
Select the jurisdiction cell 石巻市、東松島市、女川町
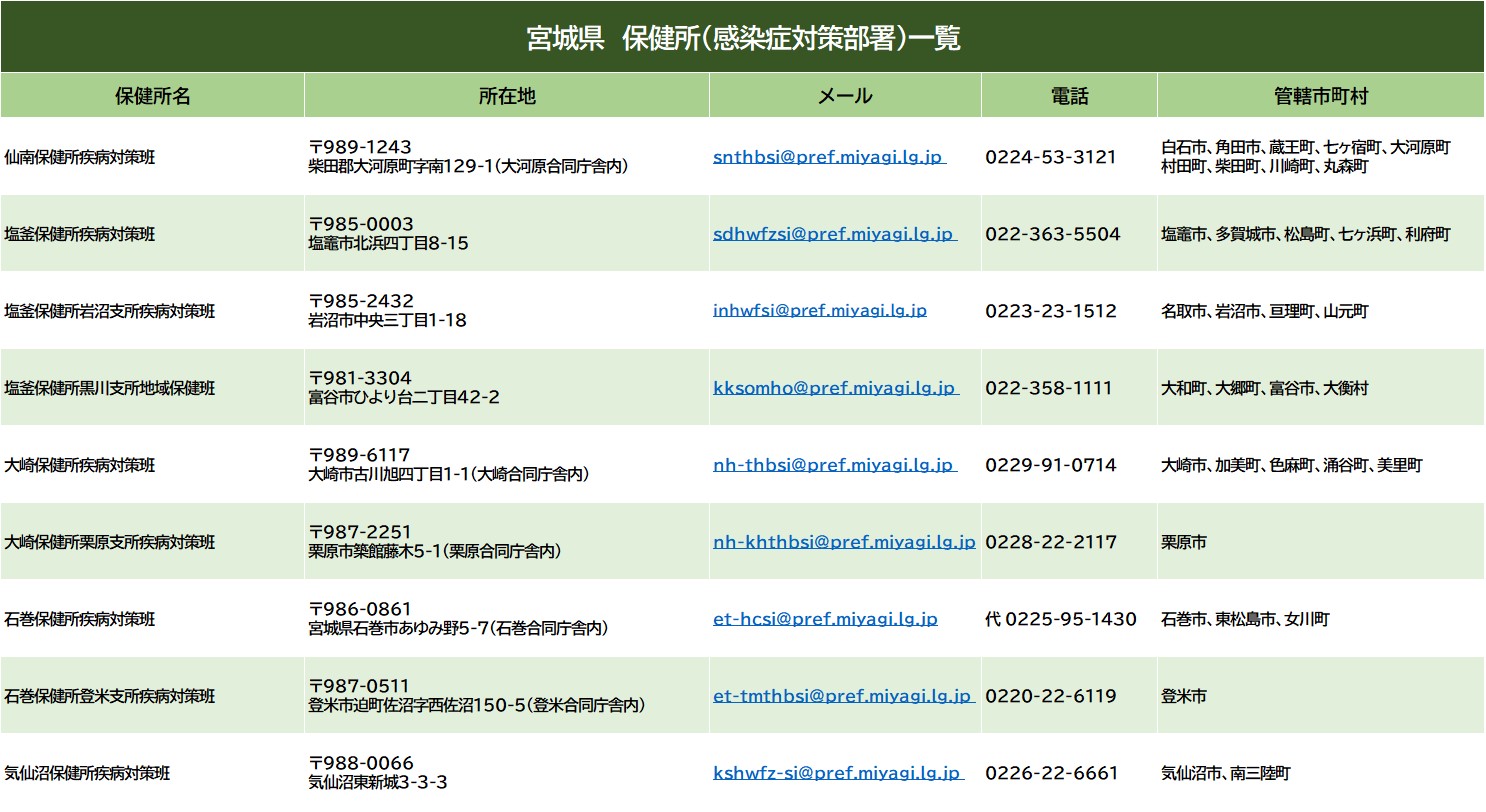pyautogui.click(x=1321, y=619)
